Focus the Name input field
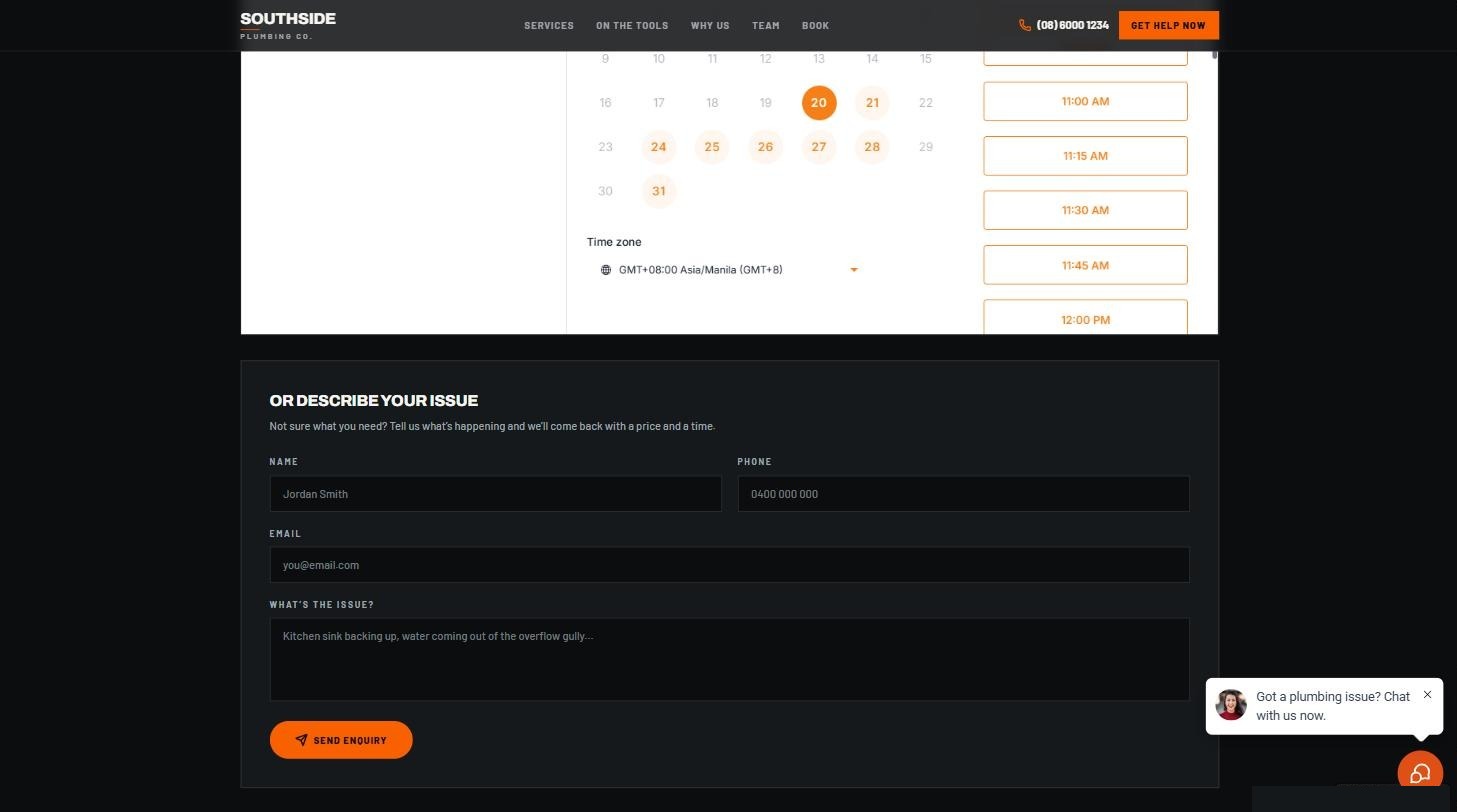The image size is (1457, 812). (x=495, y=494)
